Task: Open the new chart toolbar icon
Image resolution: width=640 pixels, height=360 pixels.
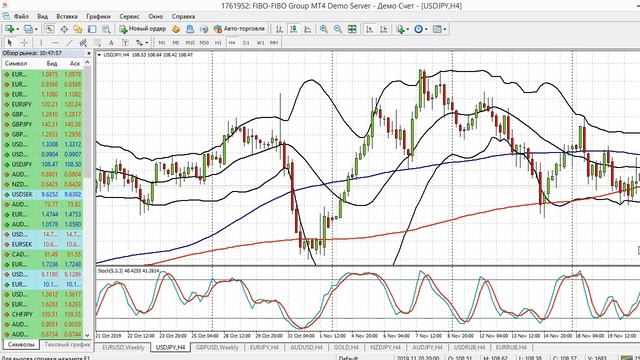Action: tap(9, 29)
